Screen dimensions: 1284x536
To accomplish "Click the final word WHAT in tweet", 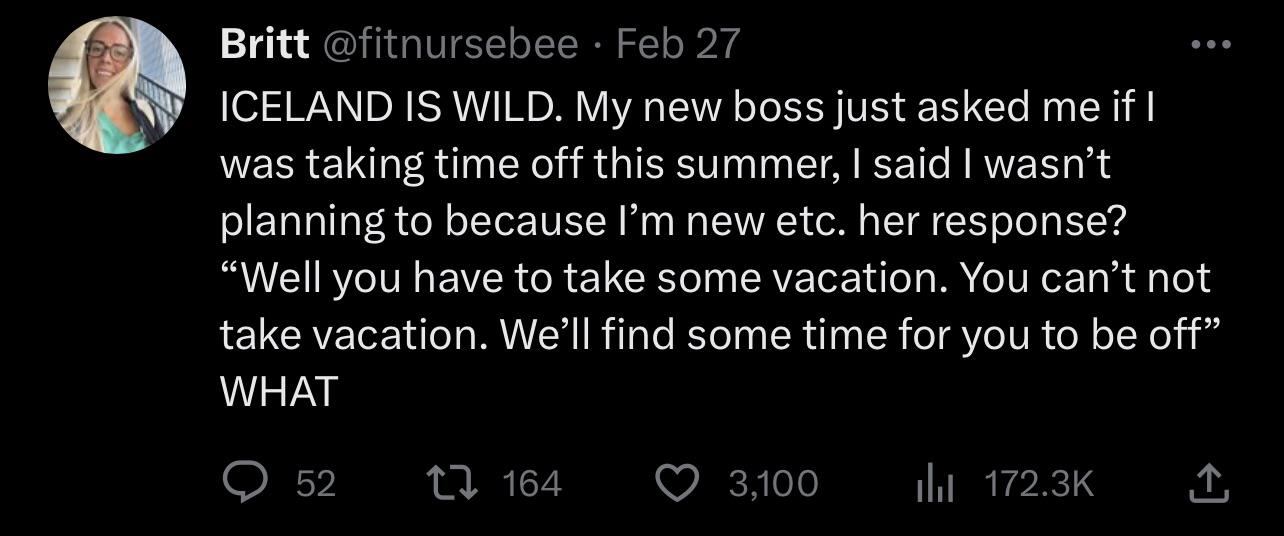I will [x=278, y=393].
